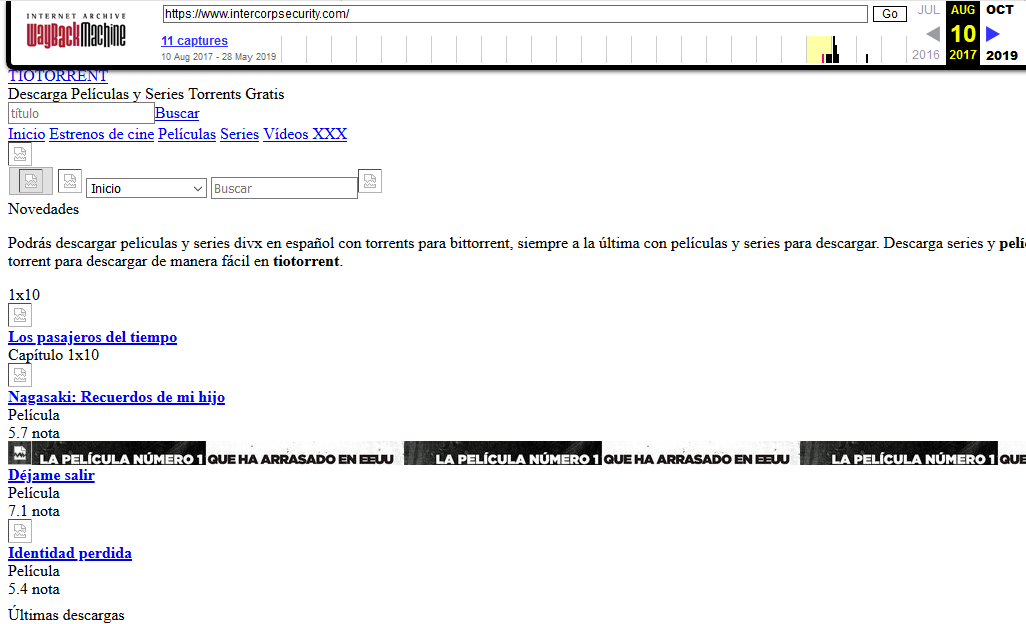This screenshot has width=1026, height=624.
Task: Click broken thumbnail above Nagasaki link
Action: pyautogui.click(x=20, y=375)
